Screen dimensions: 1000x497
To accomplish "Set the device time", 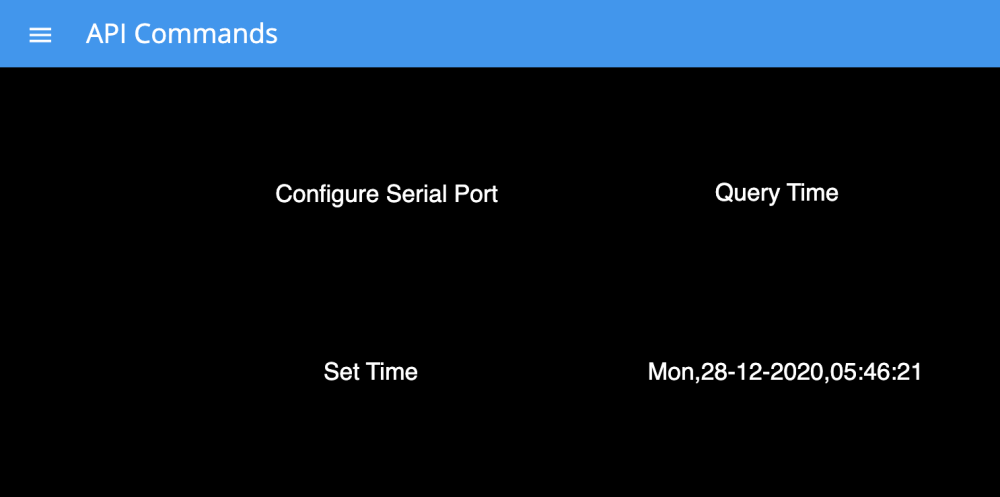I will [x=370, y=372].
